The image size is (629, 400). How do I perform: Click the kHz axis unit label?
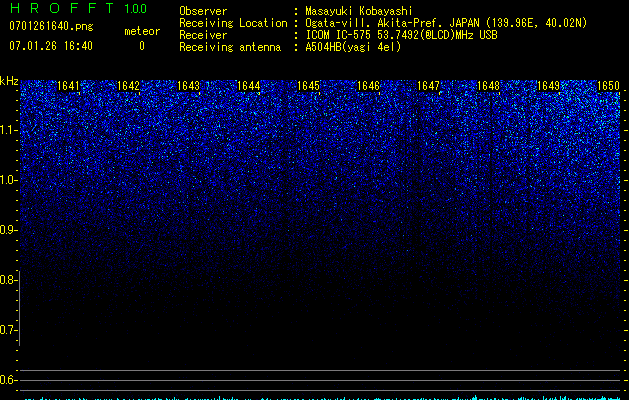(x=9, y=81)
